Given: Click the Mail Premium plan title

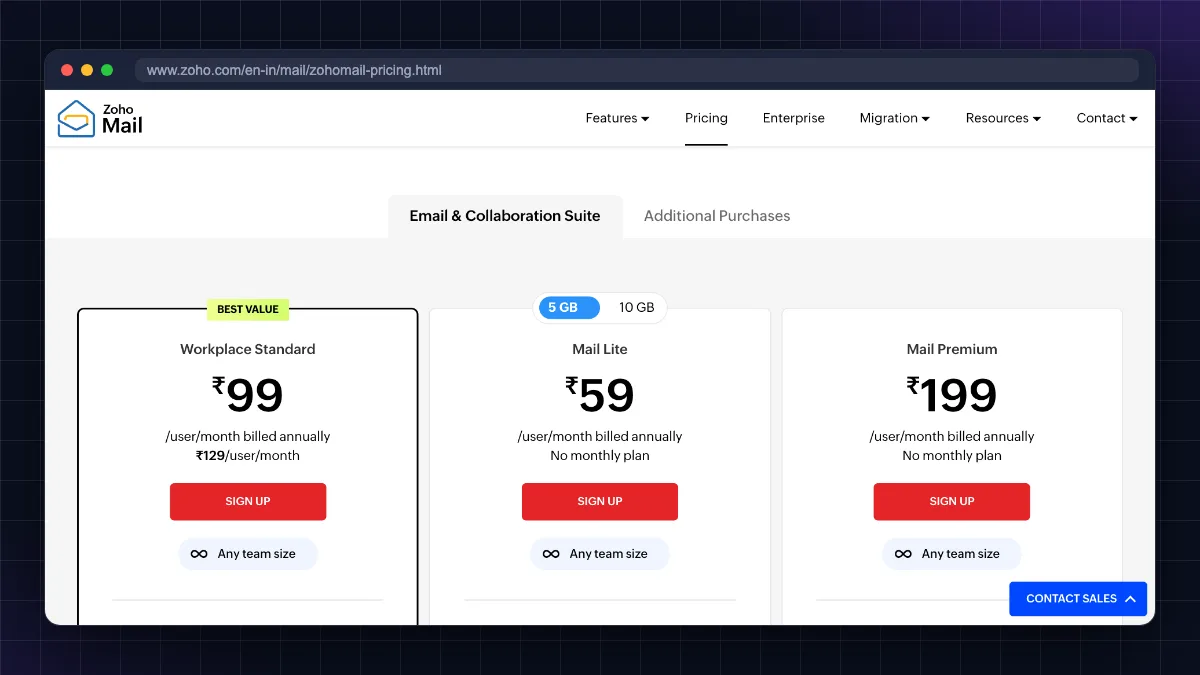Looking at the screenshot, I should [952, 349].
